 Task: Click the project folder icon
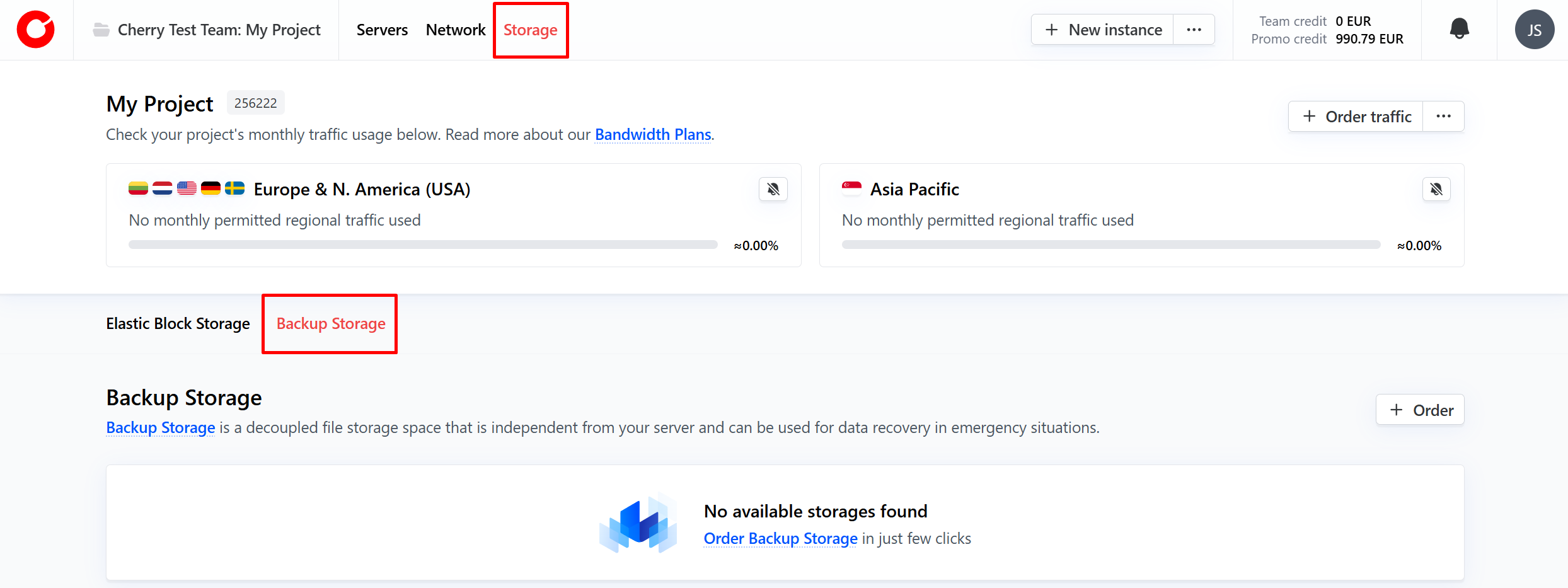(101, 30)
